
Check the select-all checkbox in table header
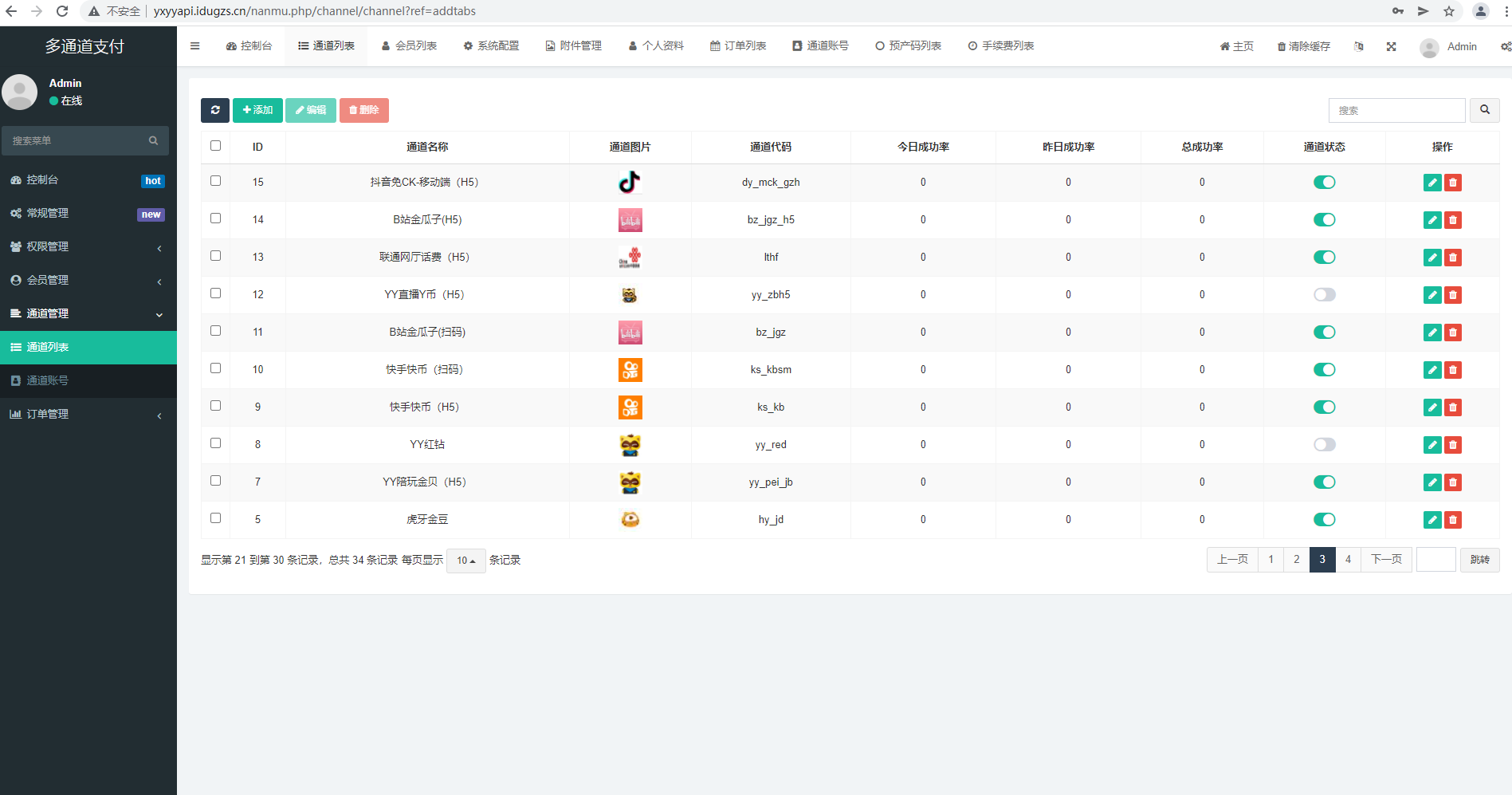[x=215, y=146]
